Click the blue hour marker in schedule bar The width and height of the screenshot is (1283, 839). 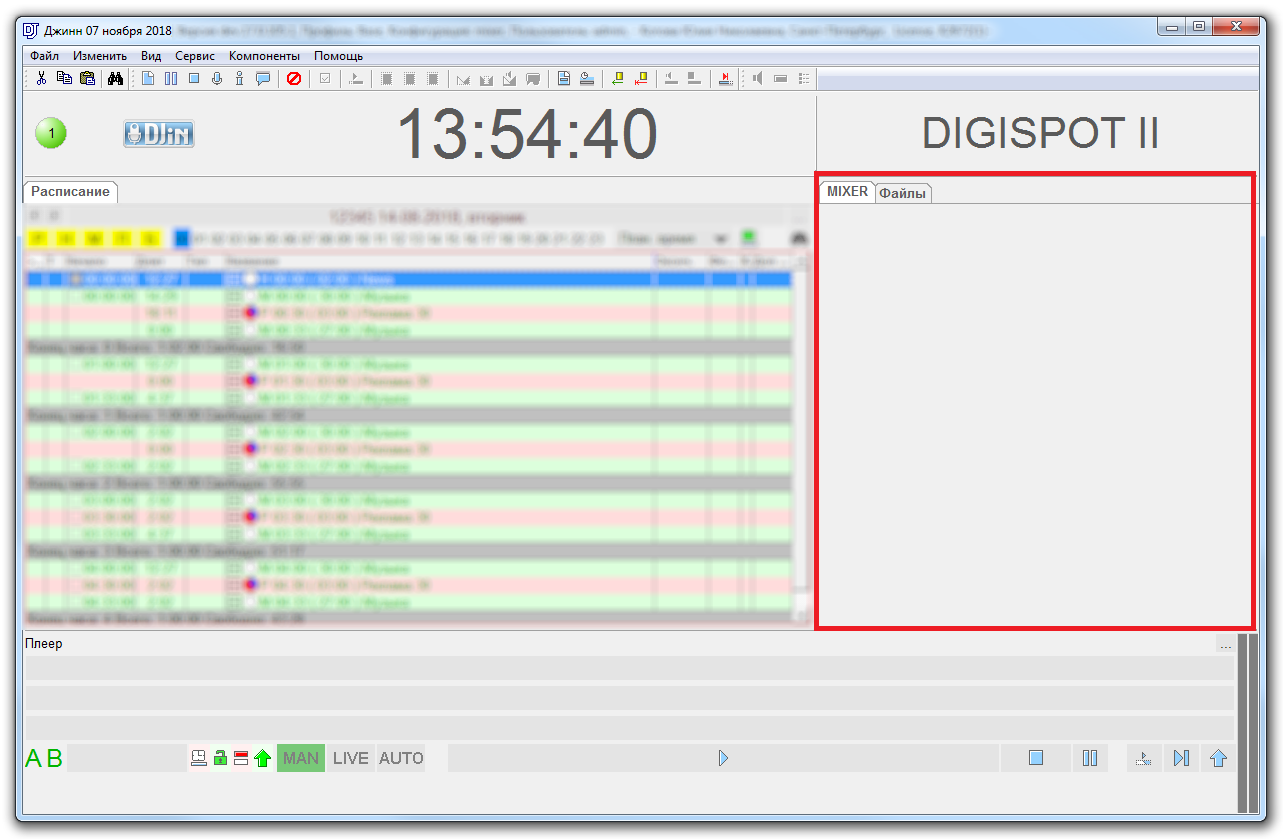181,238
